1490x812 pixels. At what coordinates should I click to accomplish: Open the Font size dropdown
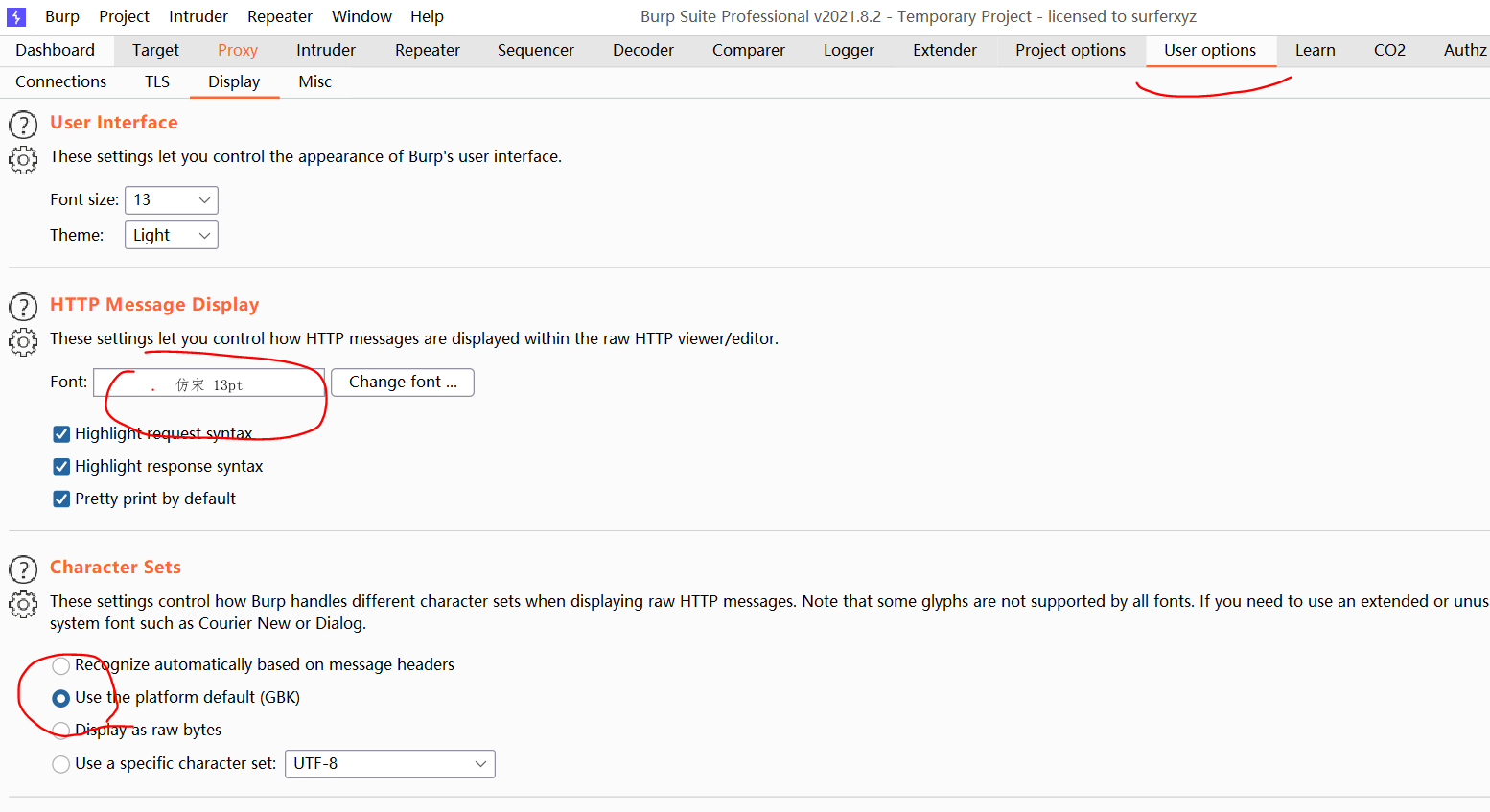pos(172,200)
